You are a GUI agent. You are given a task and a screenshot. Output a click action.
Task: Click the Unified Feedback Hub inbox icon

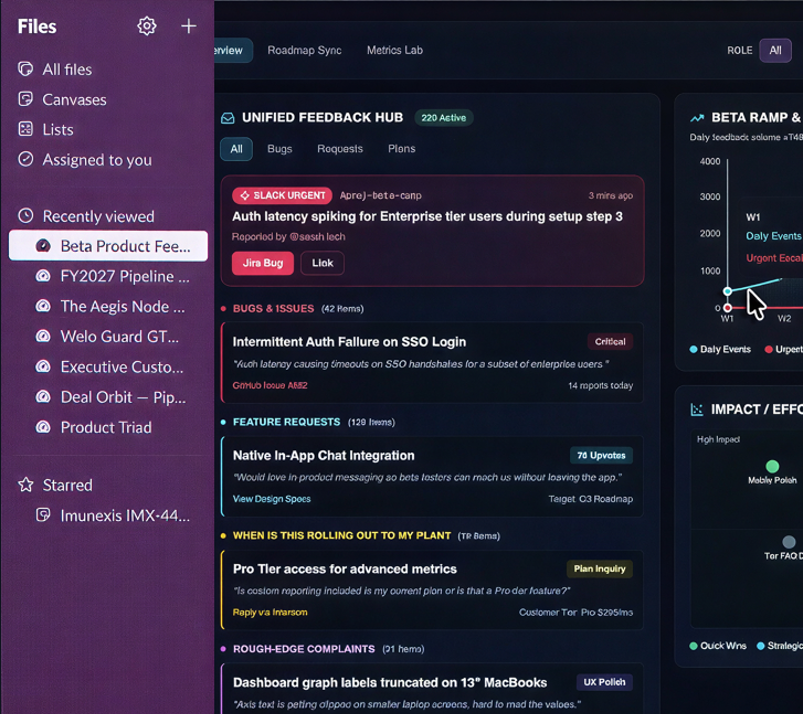tap(228, 118)
